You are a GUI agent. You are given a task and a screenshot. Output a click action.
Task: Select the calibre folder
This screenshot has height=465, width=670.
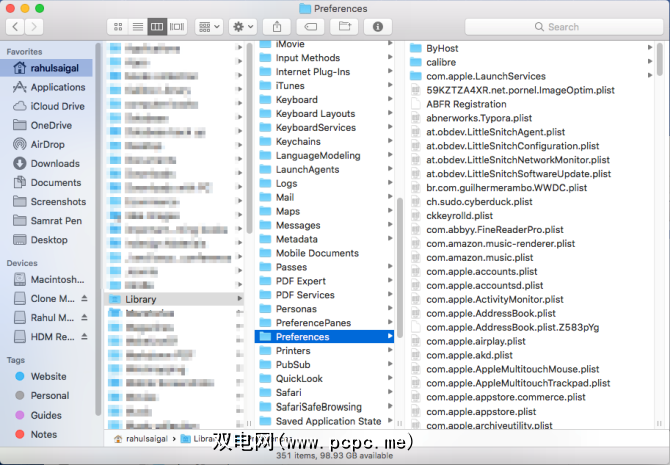530,62
